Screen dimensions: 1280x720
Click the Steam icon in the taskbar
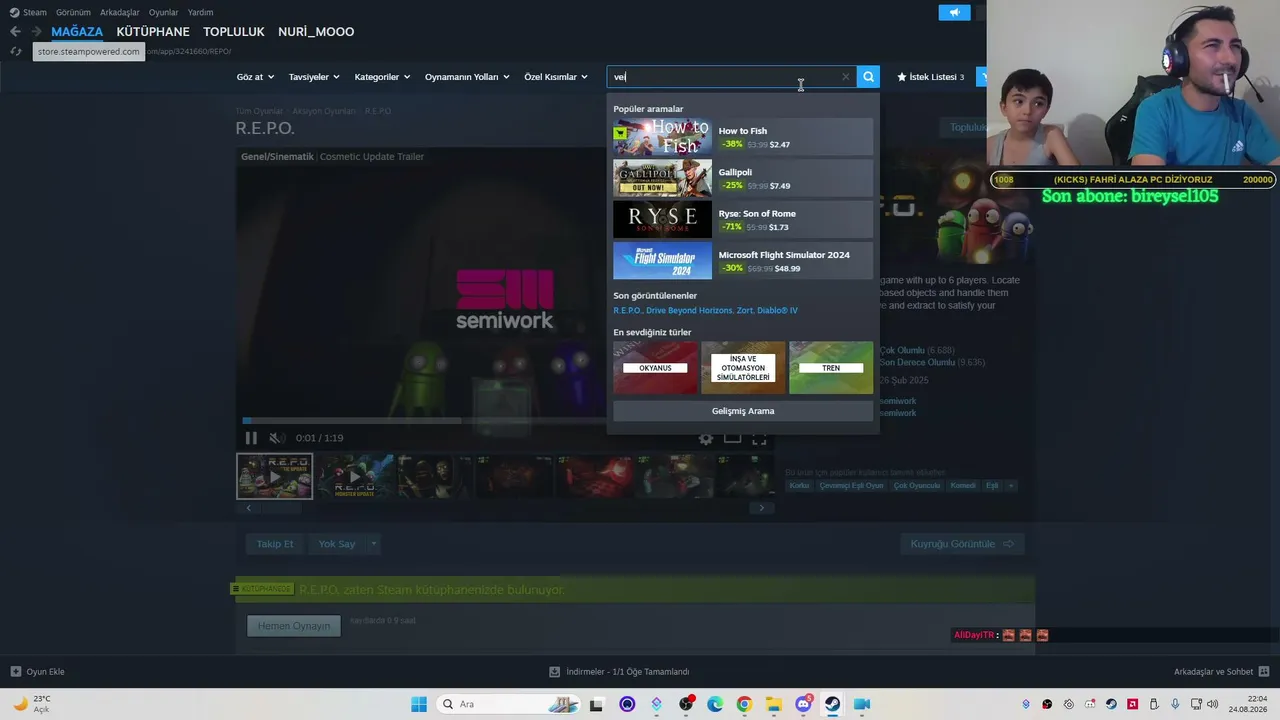click(x=832, y=704)
